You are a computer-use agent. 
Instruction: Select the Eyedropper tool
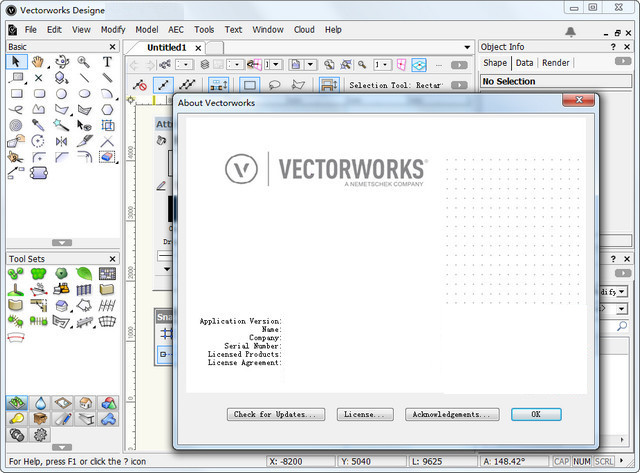tap(38, 126)
